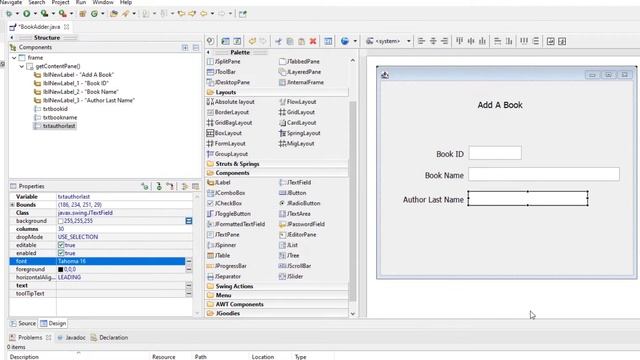Switch to the Design tab
The width and height of the screenshot is (640, 360).
[x=53, y=323]
